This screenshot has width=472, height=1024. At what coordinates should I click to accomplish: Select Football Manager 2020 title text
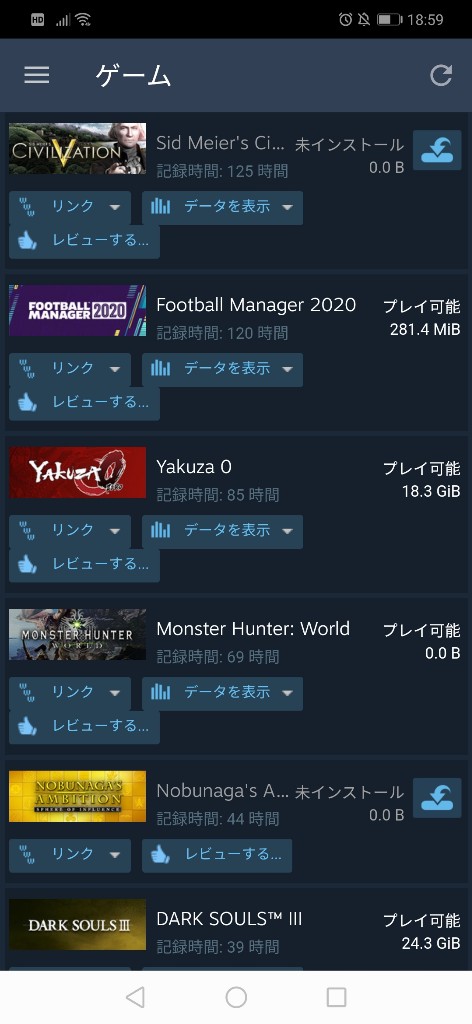click(256, 305)
